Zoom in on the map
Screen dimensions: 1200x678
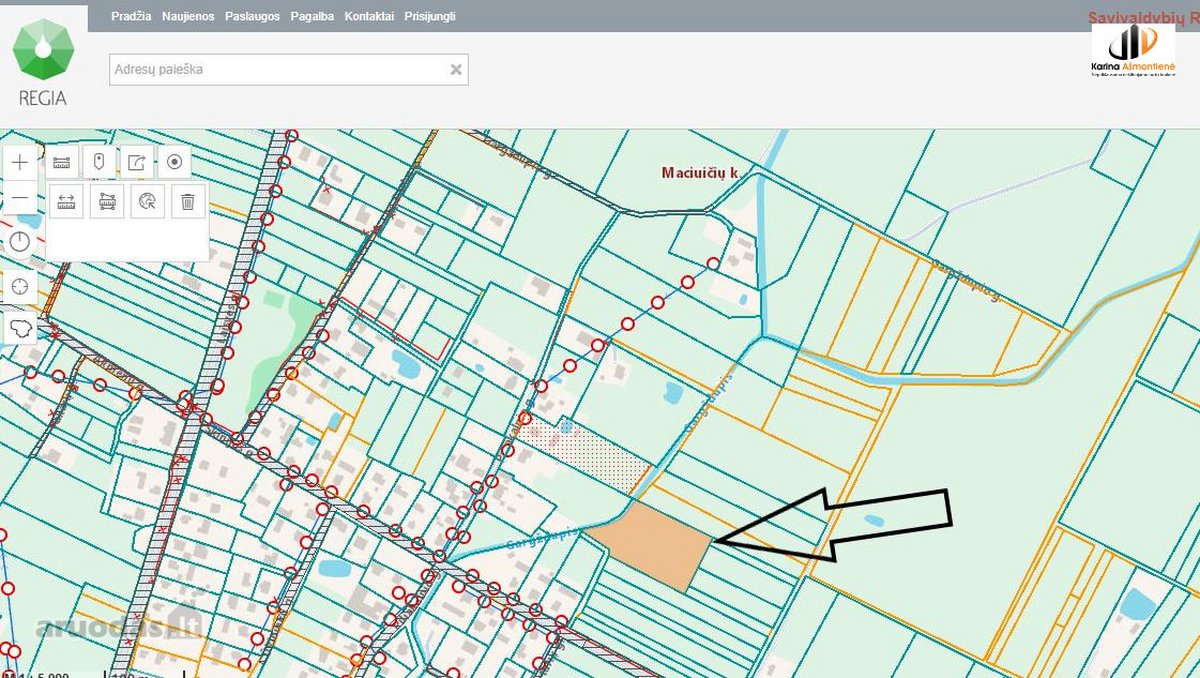[21, 162]
